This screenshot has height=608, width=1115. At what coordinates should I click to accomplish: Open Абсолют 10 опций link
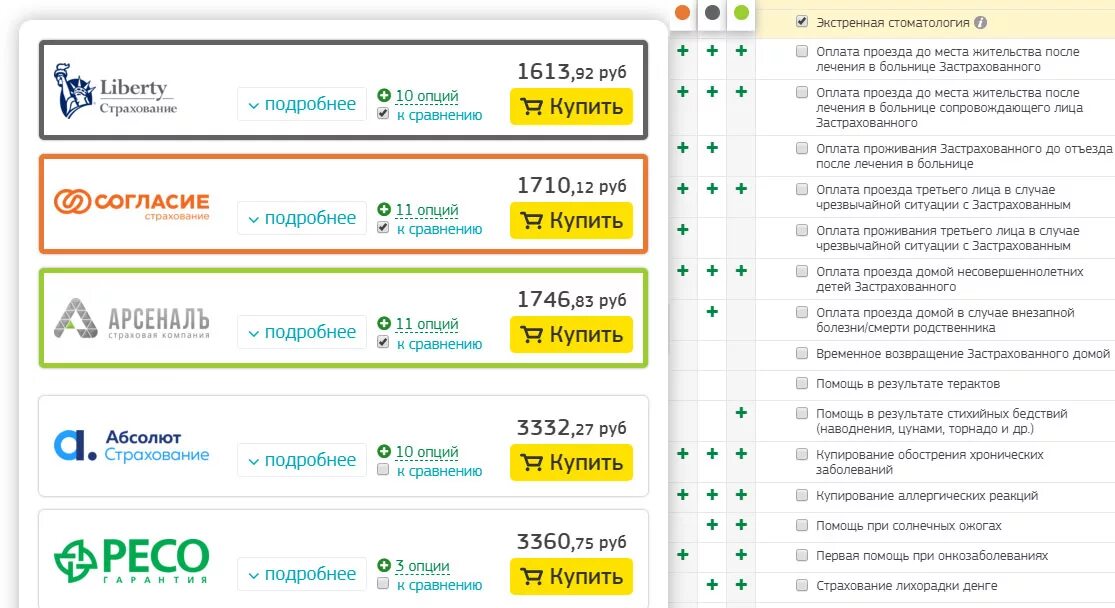[x=427, y=452]
